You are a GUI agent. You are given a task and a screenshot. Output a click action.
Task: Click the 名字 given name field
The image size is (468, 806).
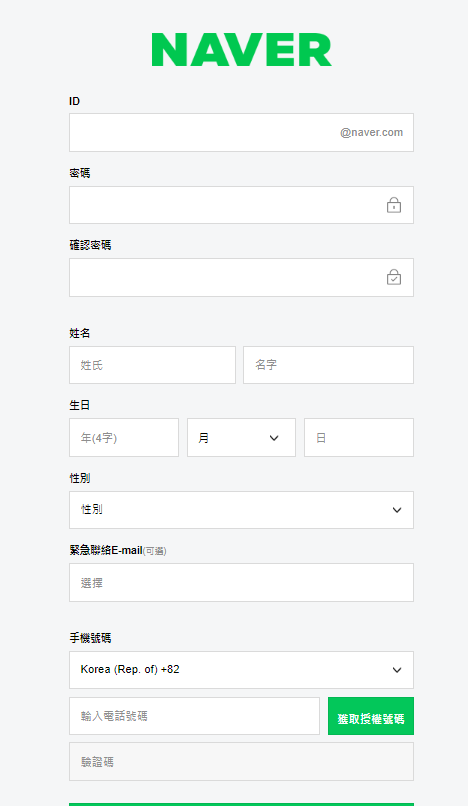tap(328, 365)
